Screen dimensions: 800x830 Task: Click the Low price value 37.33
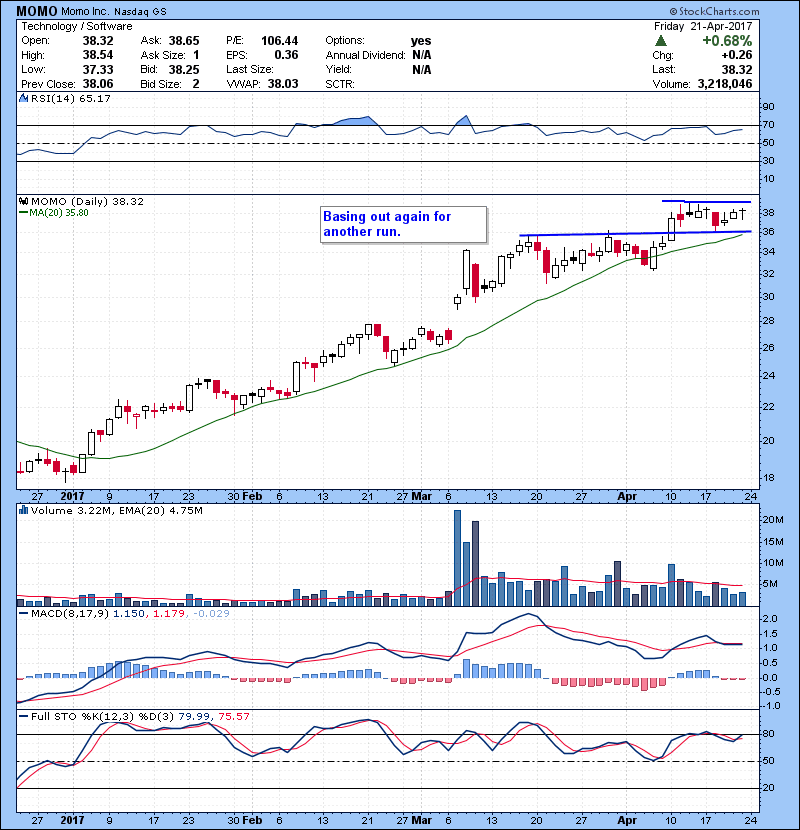click(x=98, y=69)
